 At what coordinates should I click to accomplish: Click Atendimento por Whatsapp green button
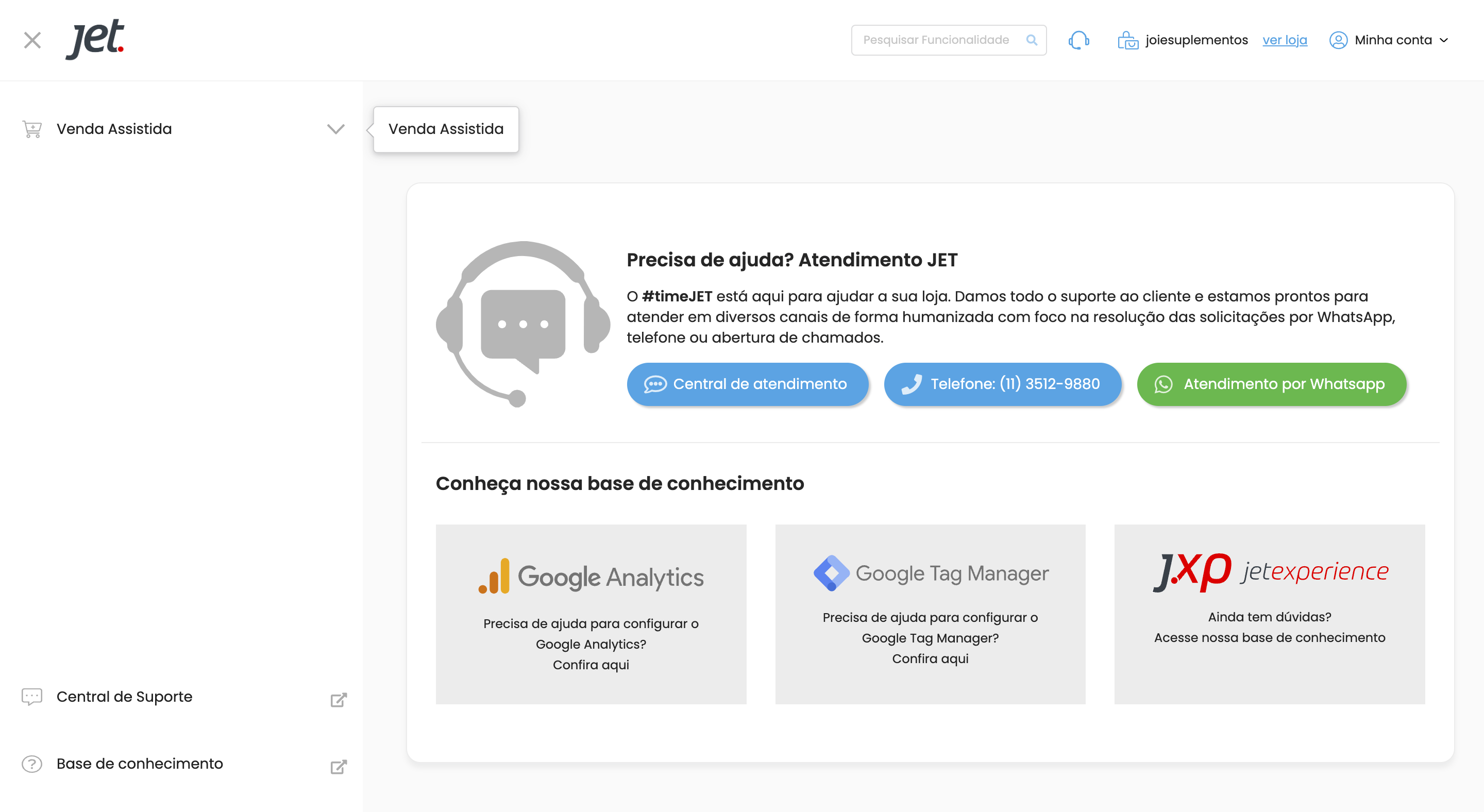[1271, 384]
